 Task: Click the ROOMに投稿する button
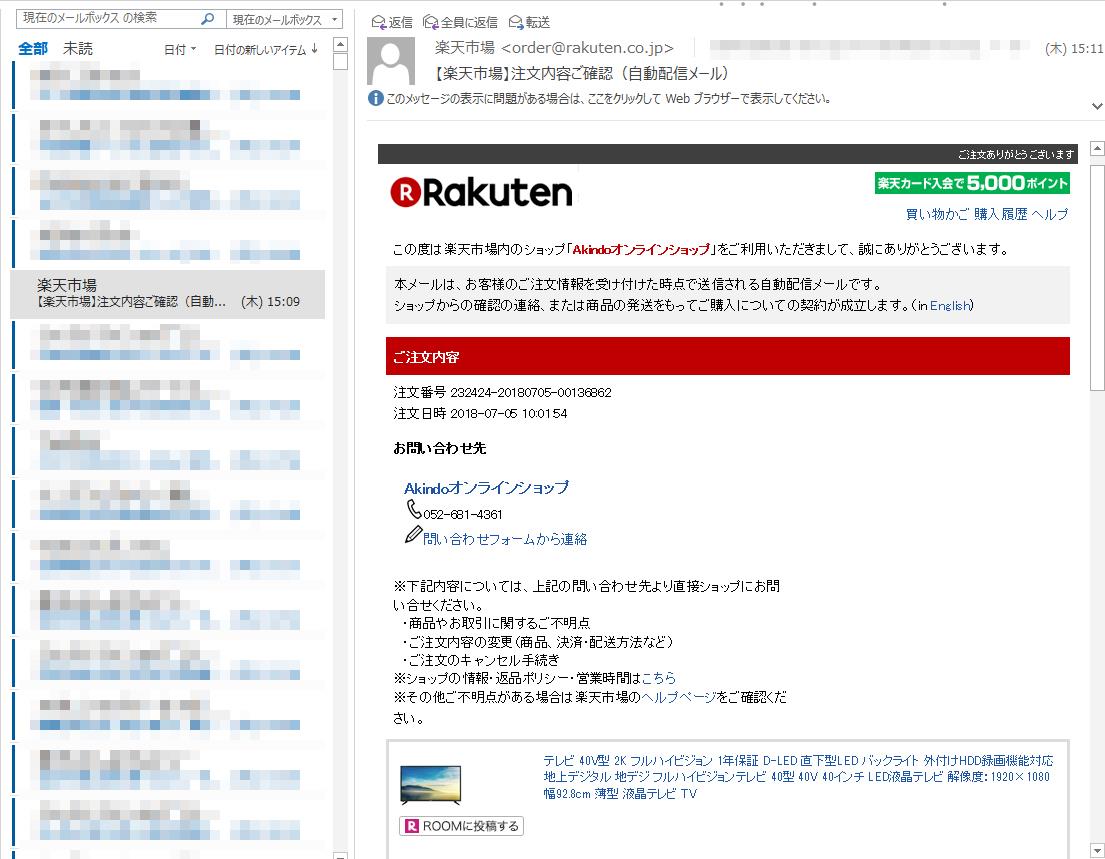462,826
